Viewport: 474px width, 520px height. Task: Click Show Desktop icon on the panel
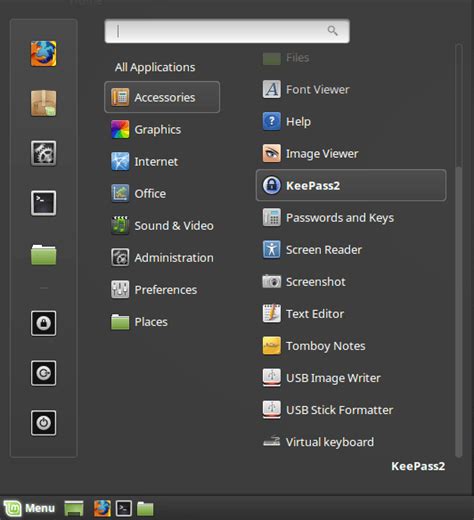[74, 508]
